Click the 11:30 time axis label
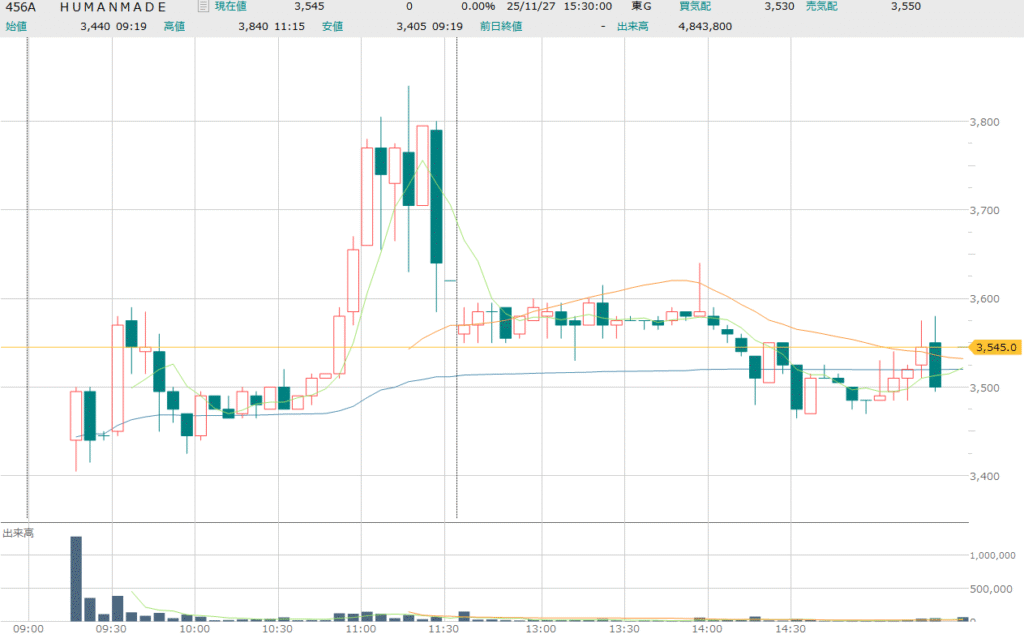The width and height of the screenshot is (1024, 634). pyautogui.click(x=443, y=629)
